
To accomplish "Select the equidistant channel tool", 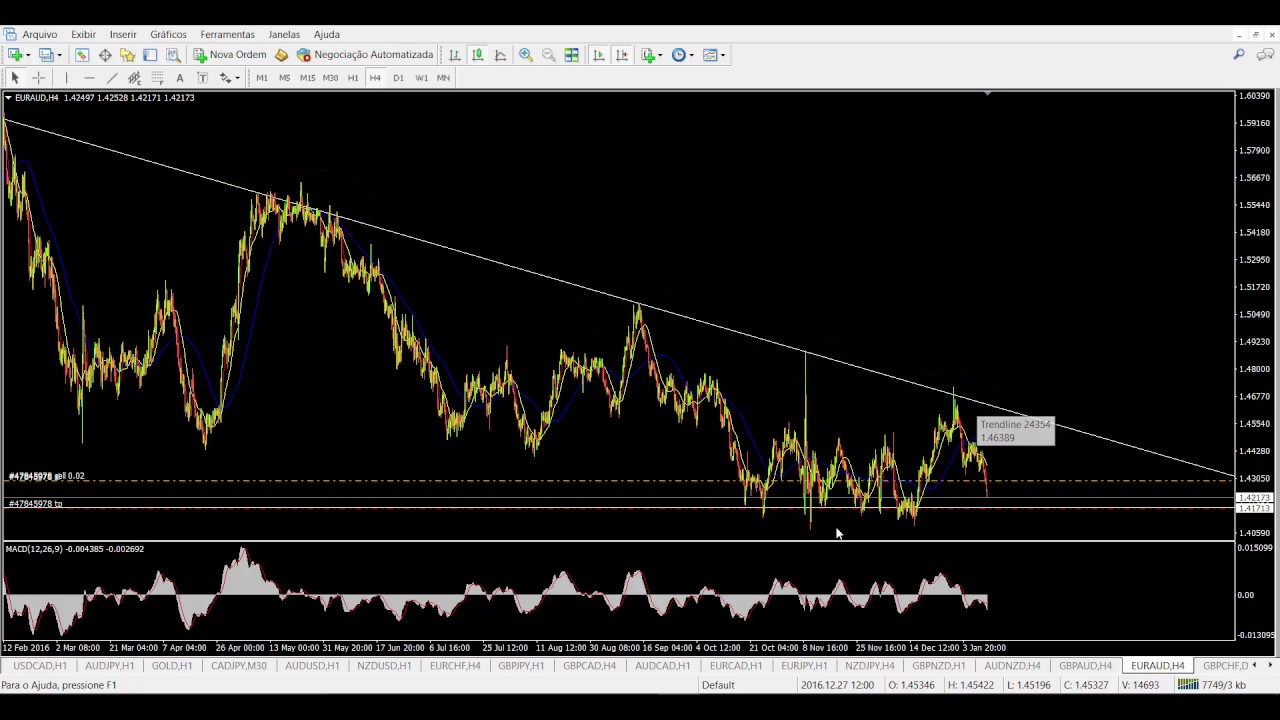I will 134,78.
